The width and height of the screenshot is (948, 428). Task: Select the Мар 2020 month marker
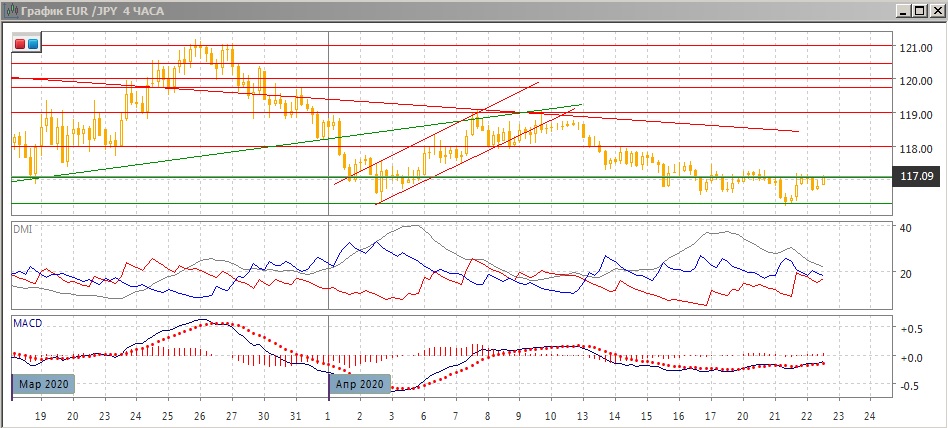point(44,384)
